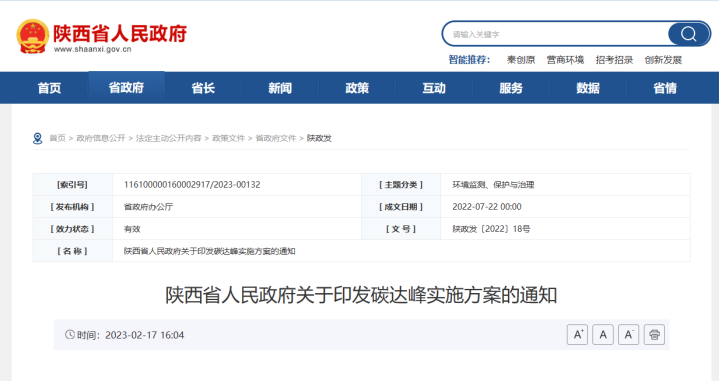
Task: Select index number 116100000160002917/2023-00132
Action: coord(192,185)
